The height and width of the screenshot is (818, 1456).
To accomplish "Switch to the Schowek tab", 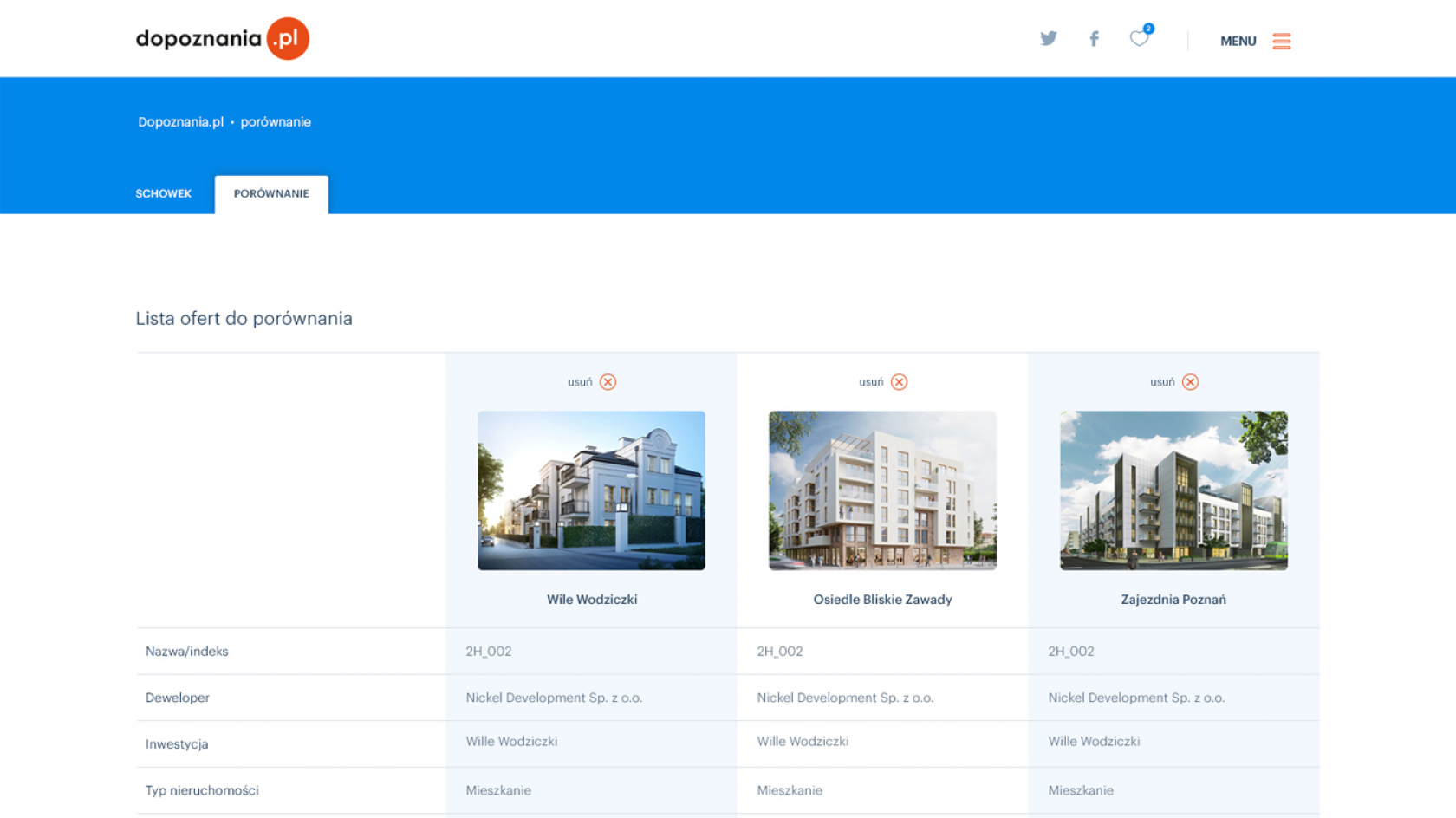I will pyautogui.click(x=163, y=193).
